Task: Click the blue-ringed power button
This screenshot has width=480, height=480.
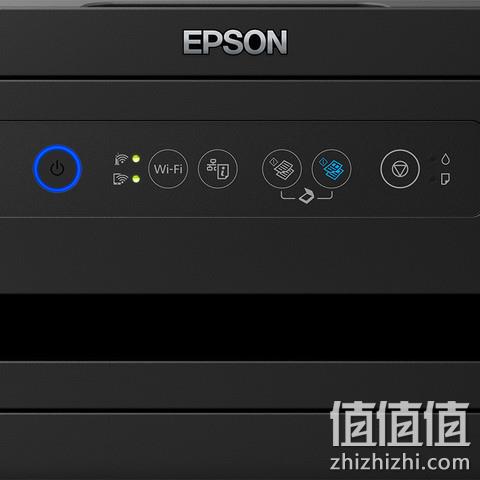Action: click(x=57, y=169)
